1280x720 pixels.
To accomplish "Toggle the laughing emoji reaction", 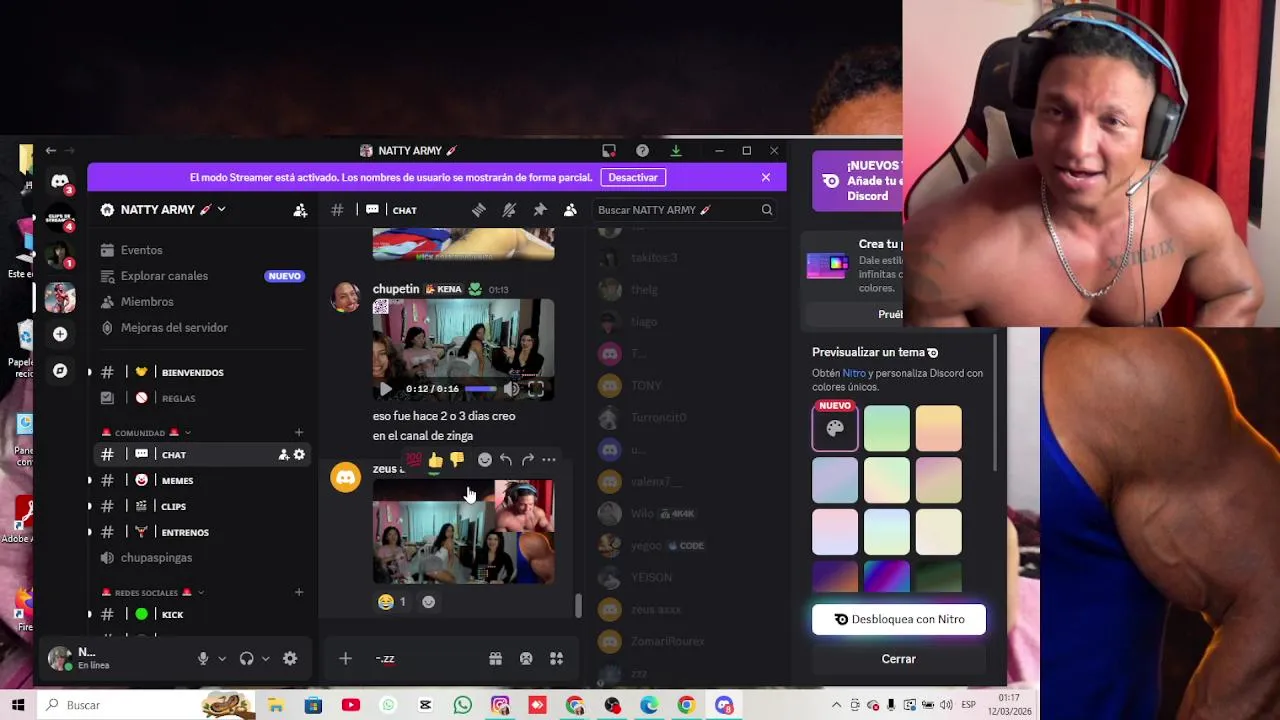I will 392,602.
